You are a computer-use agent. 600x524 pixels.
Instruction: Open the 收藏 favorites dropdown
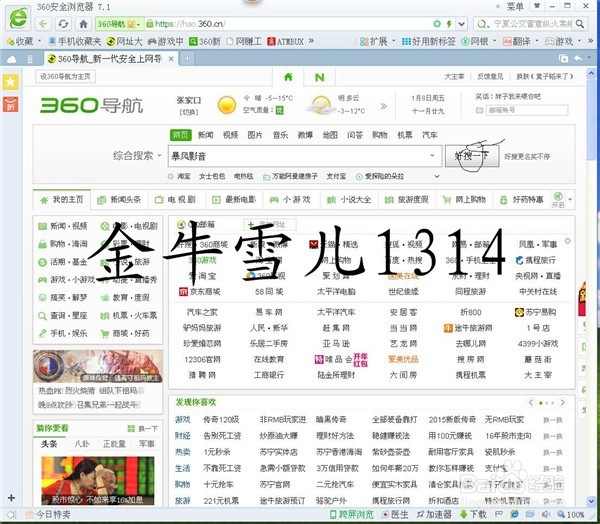point(24,41)
